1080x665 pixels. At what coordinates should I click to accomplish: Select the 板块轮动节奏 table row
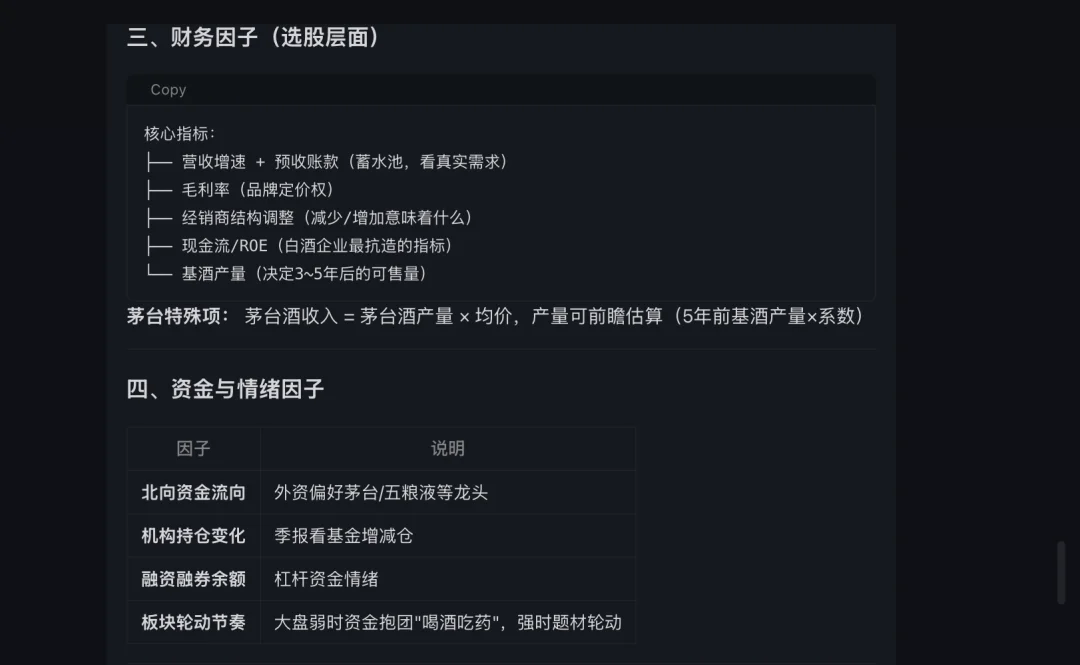pos(192,621)
